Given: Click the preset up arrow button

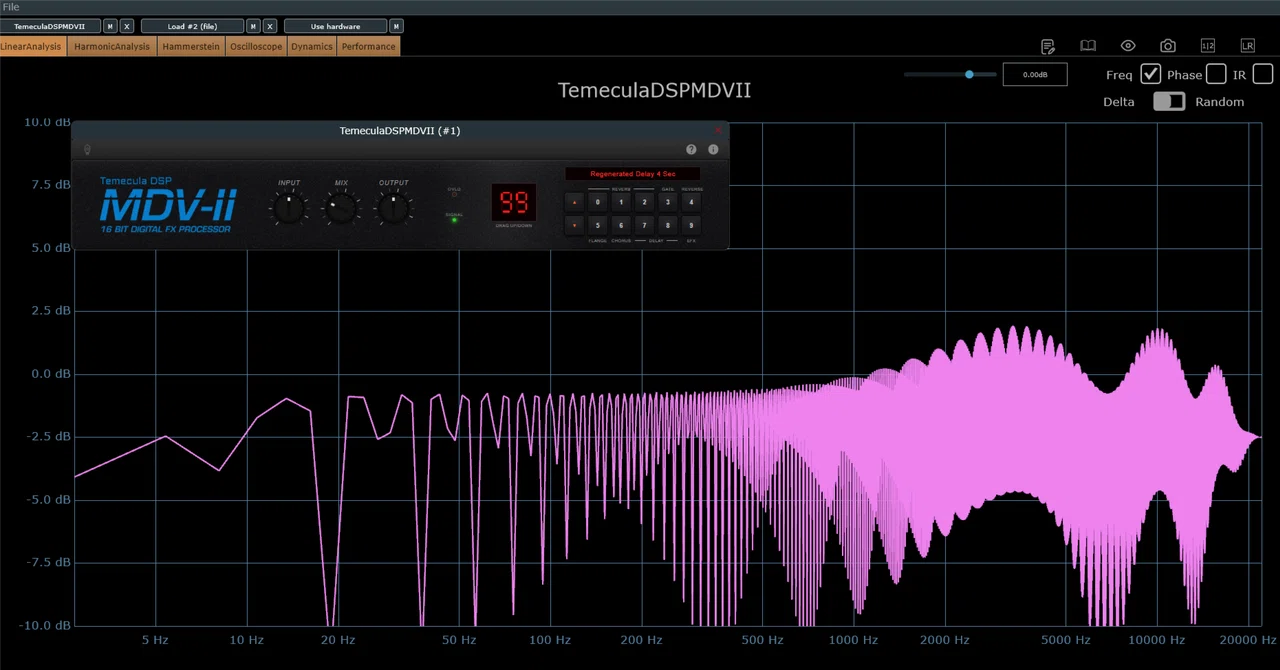Looking at the screenshot, I should (574, 202).
